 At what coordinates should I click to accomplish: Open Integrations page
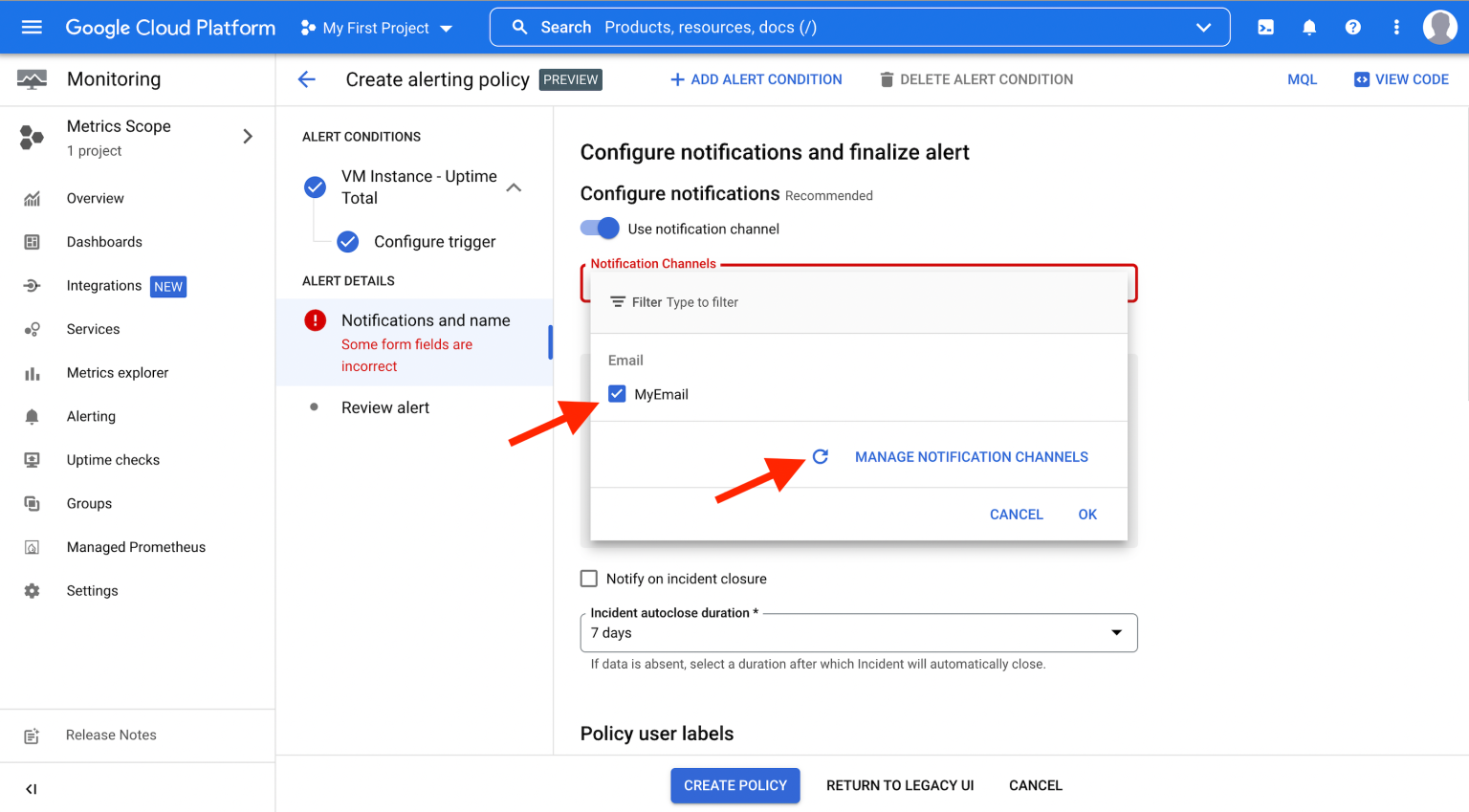point(104,285)
